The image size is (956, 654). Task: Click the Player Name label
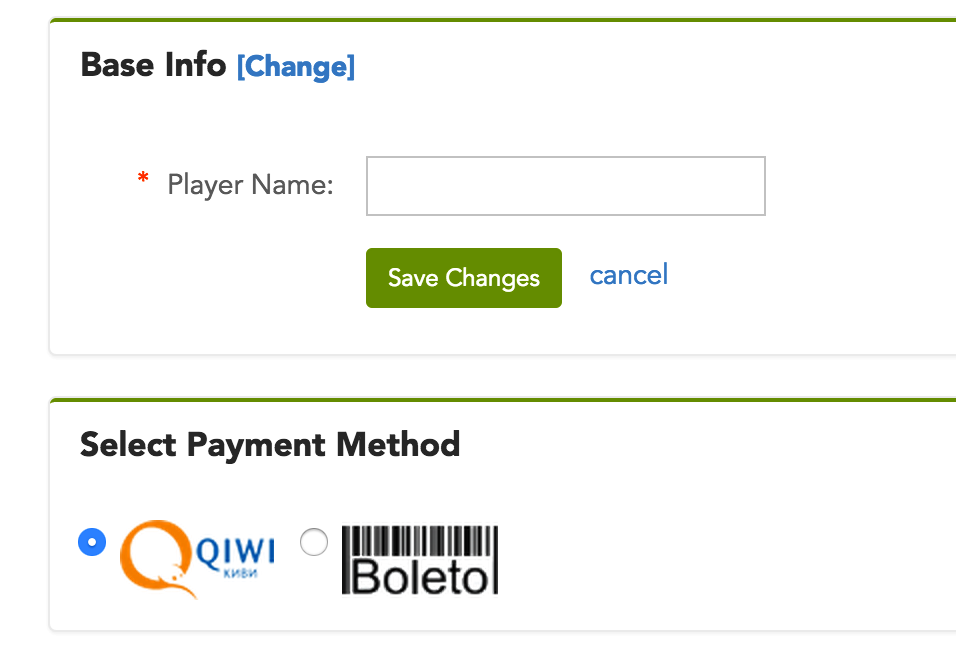[250, 186]
